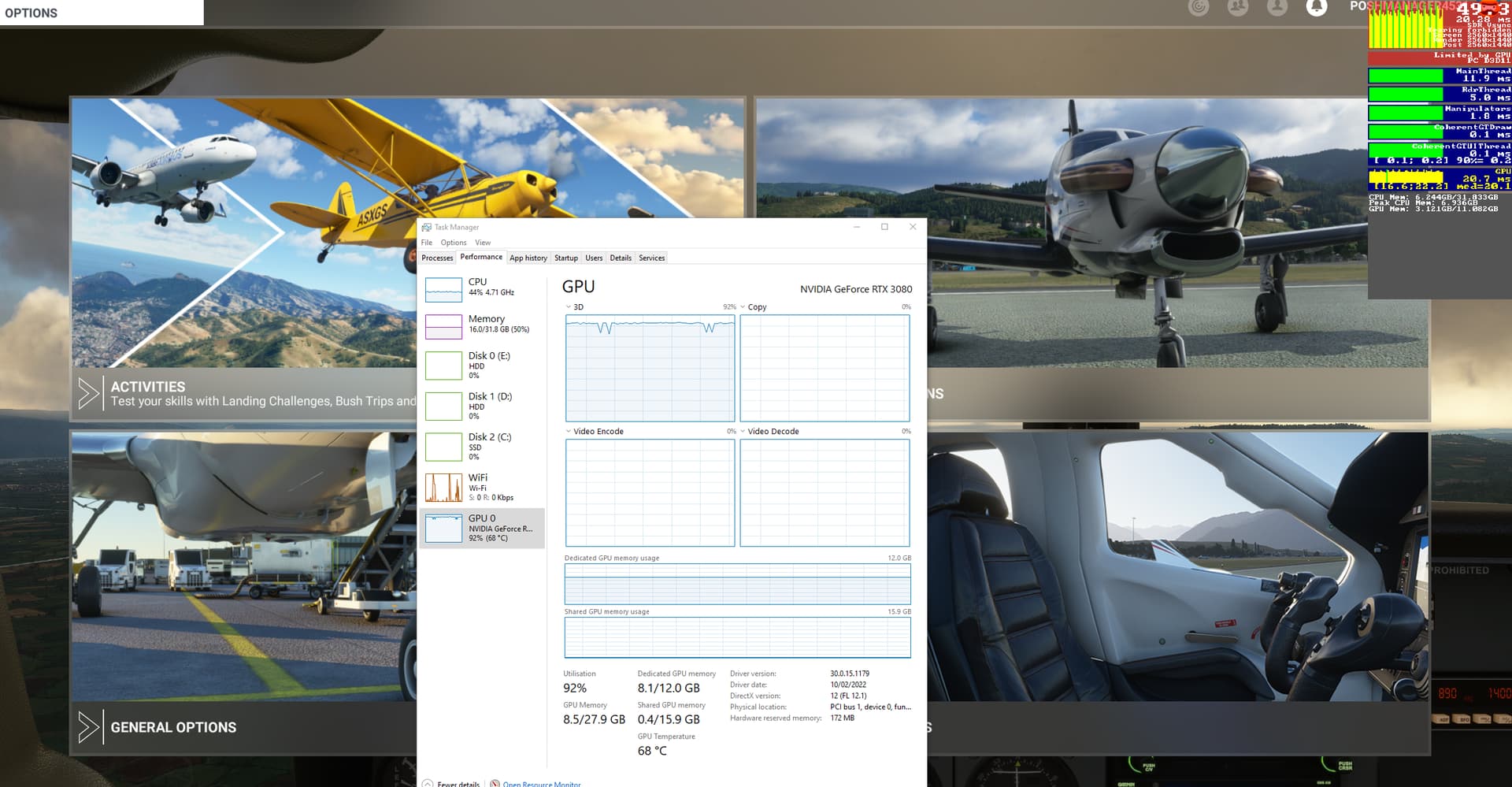The height and width of the screenshot is (787, 1512).
Task: Switch to the Startup tab
Action: pyautogui.click(x=566, y=258)
